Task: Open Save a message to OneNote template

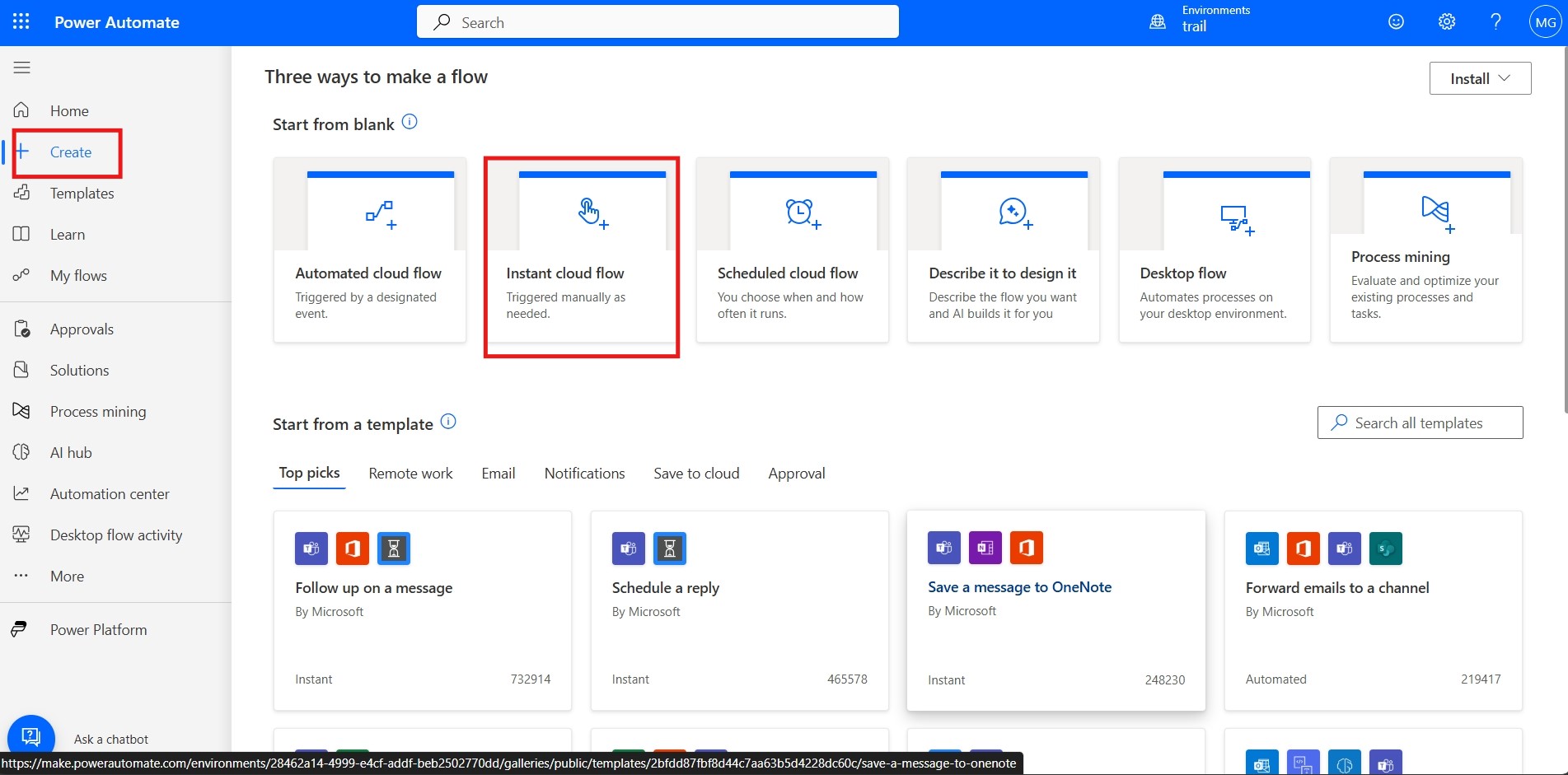Action: tap(1019, 587)
